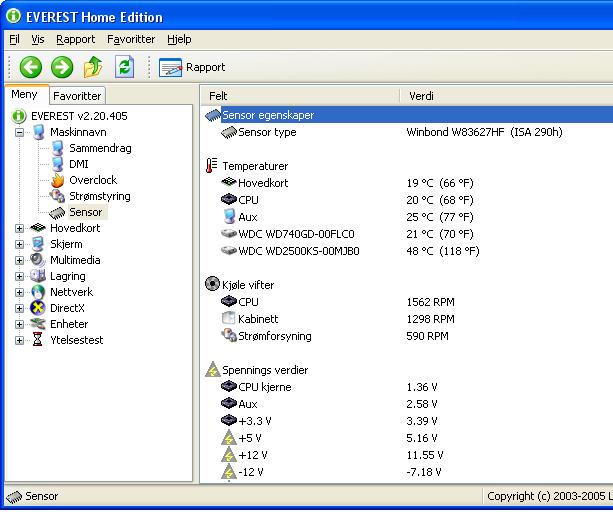613x512 pixels.
Task: Refresh the page with the Refresh icon
Action: tap(124, 67)
